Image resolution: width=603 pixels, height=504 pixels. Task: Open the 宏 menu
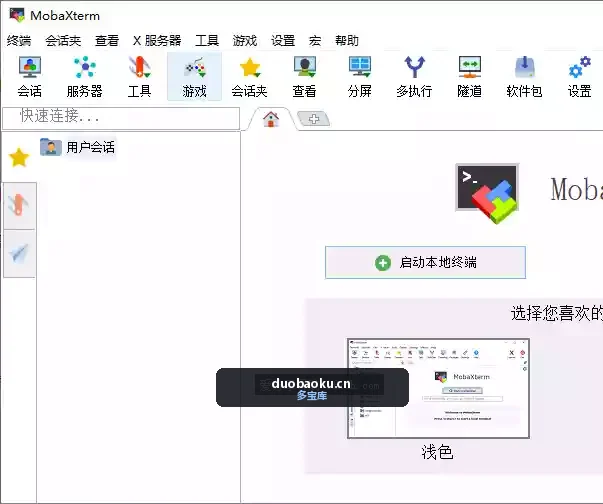tap(315, 40)
